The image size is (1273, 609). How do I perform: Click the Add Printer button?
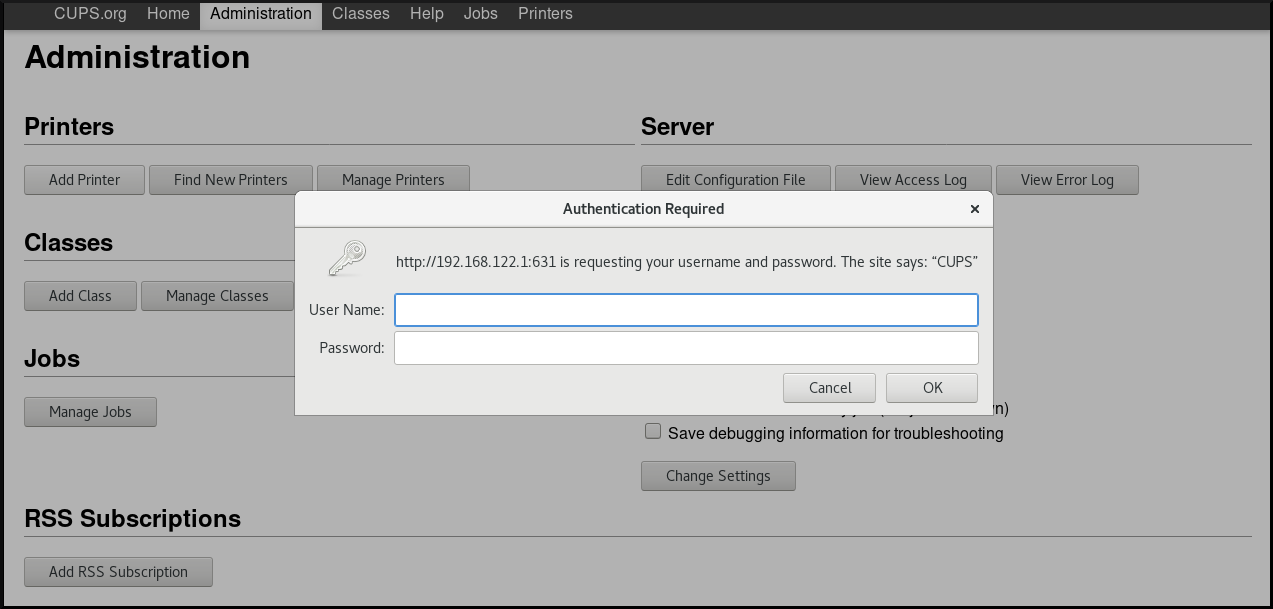pos(84,180)
